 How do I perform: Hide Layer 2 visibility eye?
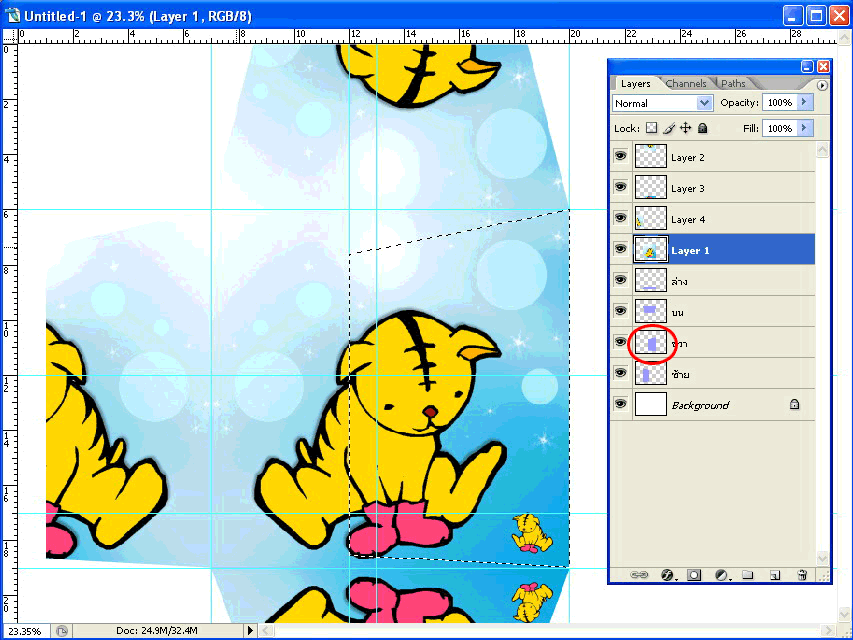[x=620, y=156]
